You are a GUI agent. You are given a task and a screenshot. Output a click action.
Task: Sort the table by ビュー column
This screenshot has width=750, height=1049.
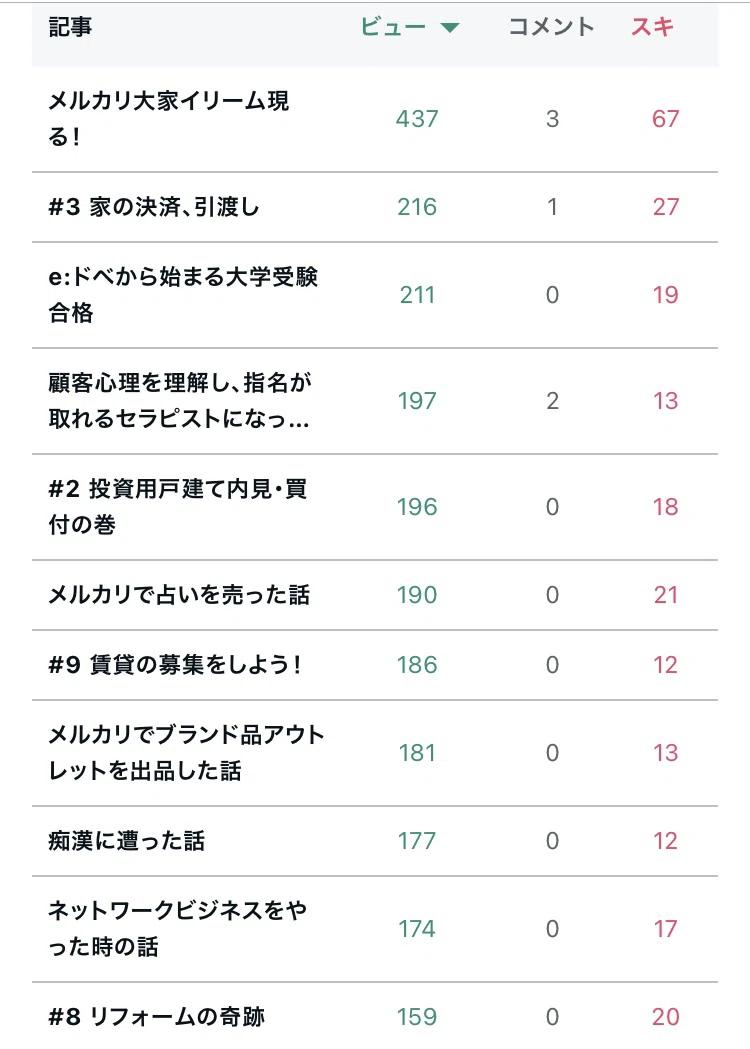[393, 27]
